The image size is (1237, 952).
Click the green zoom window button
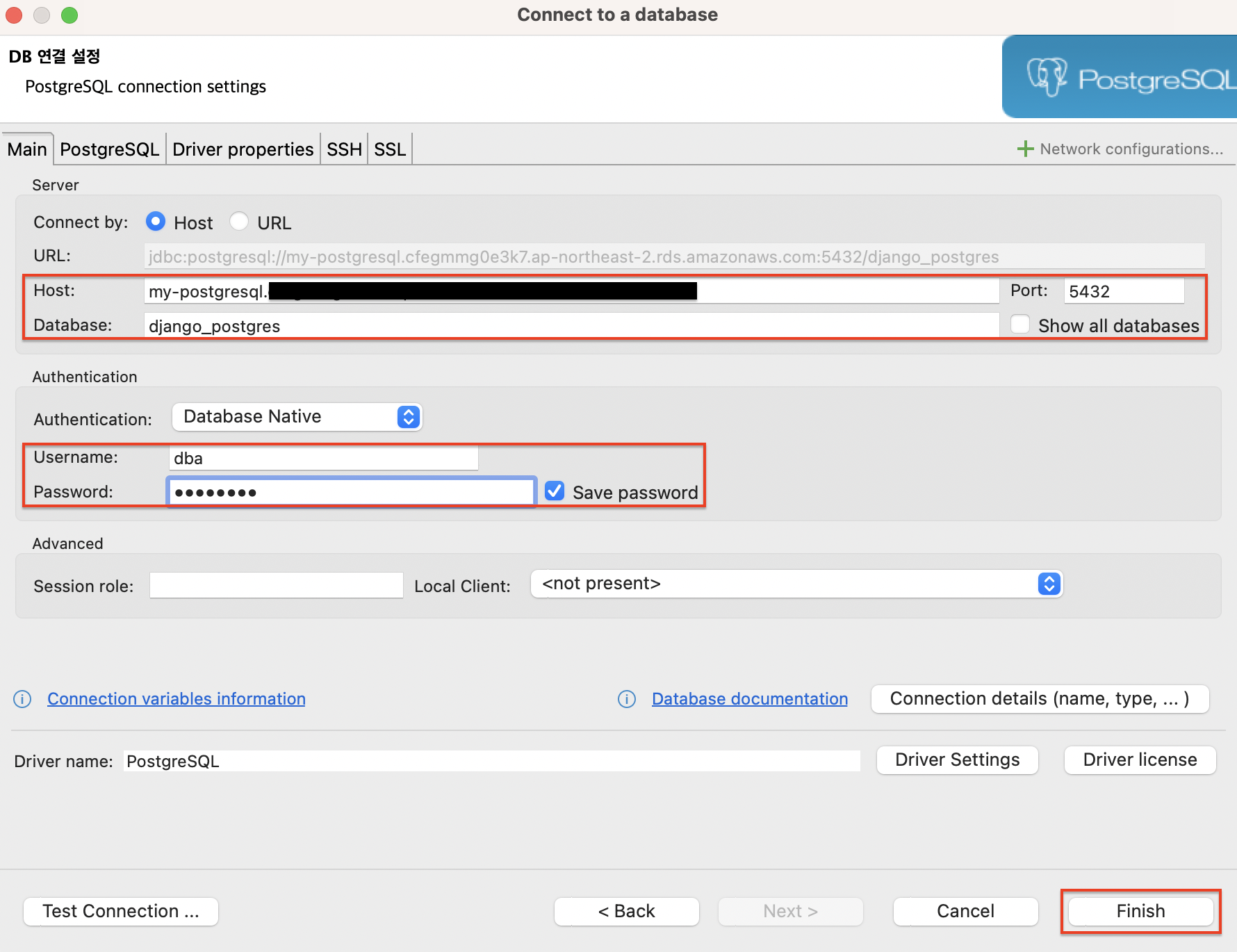tap(69, 15)
